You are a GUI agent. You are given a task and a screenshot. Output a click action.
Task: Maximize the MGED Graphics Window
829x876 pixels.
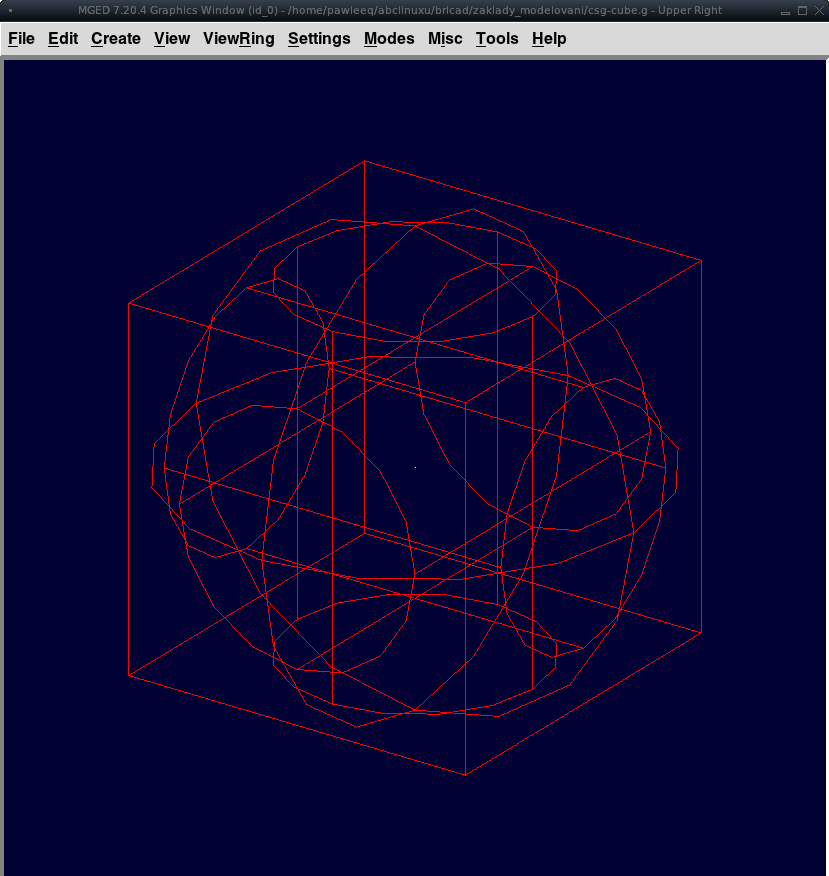pos(802,11)
